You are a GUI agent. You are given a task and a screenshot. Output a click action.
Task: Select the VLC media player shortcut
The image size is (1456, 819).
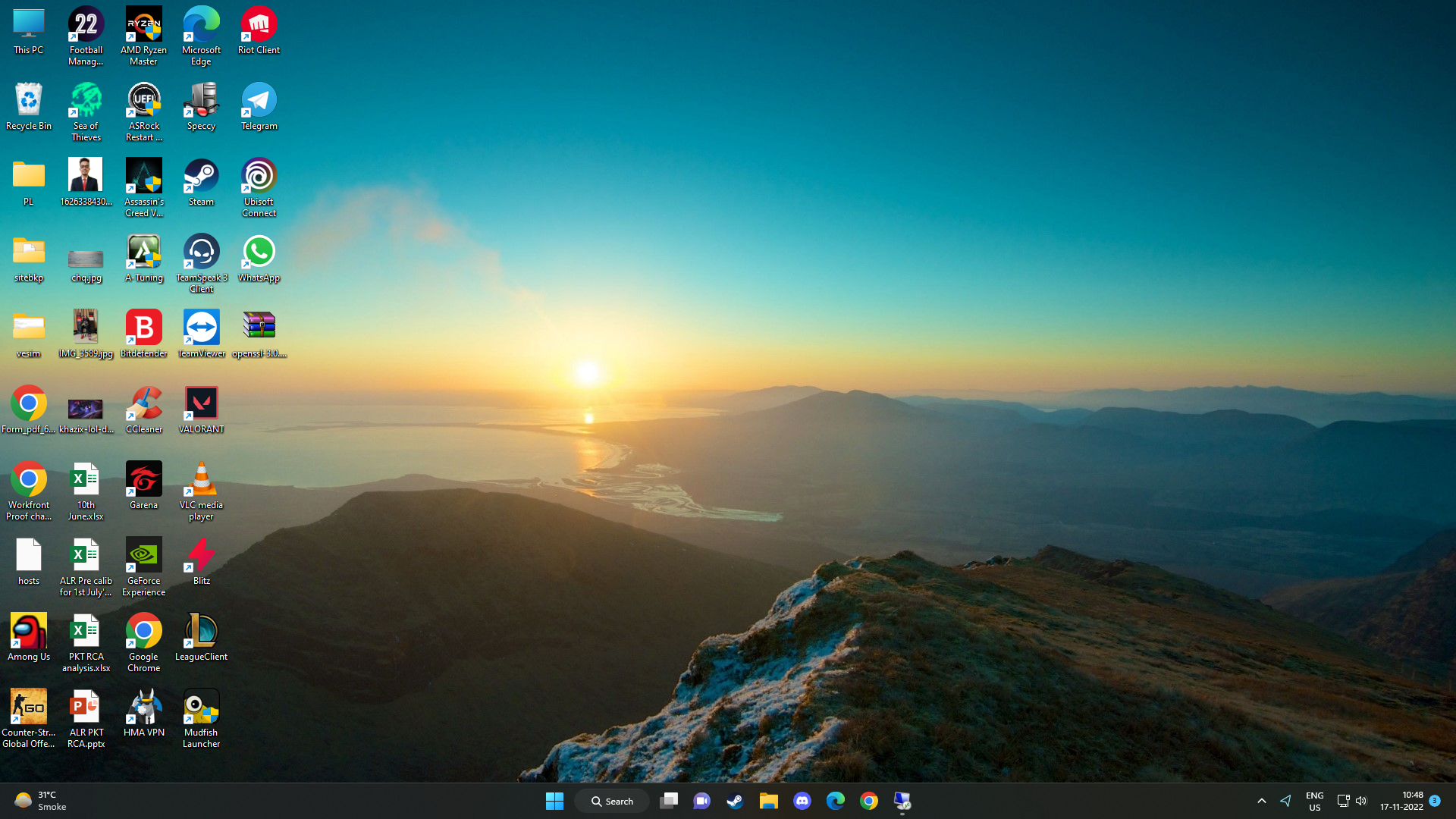201,491
